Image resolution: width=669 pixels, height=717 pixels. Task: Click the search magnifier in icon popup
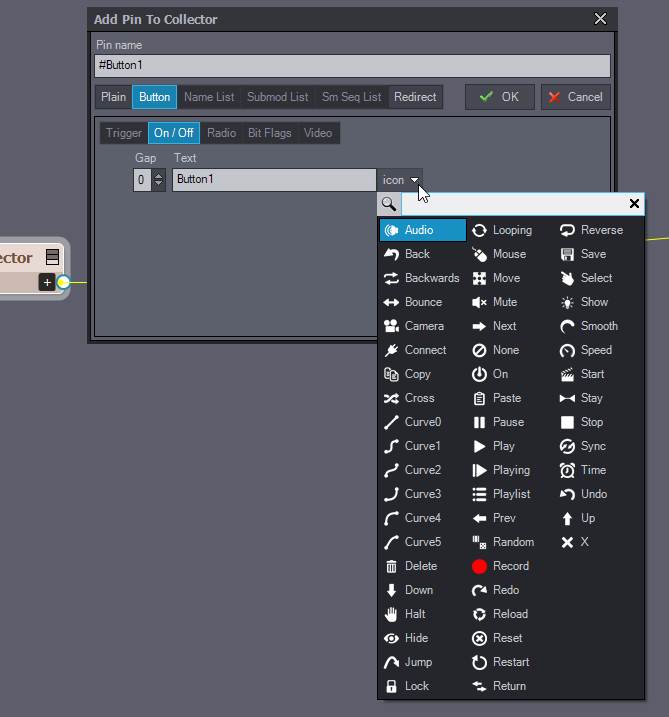[390, 204]
